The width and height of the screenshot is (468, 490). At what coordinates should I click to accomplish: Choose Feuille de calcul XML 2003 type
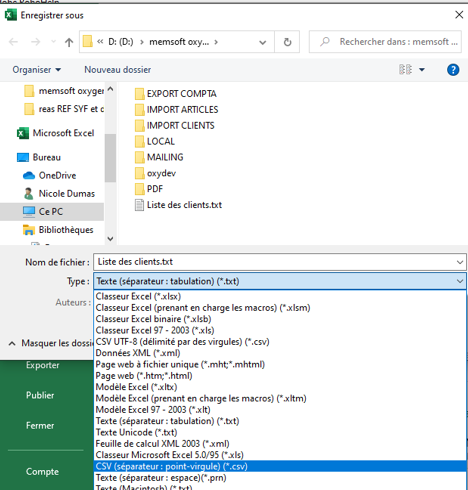click(x=280, y=444)
